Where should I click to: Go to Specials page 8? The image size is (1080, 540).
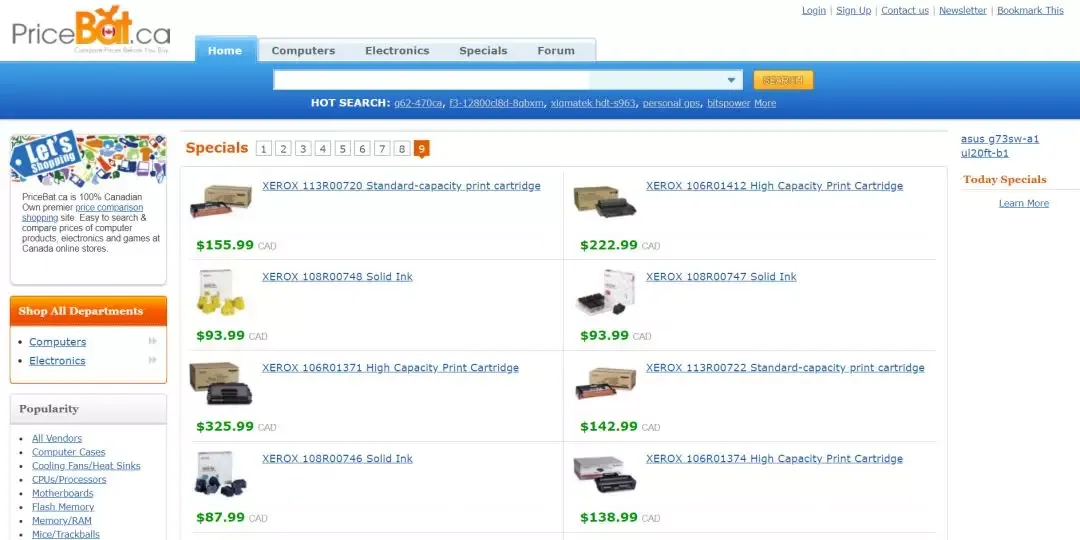(x=402, y=148)
